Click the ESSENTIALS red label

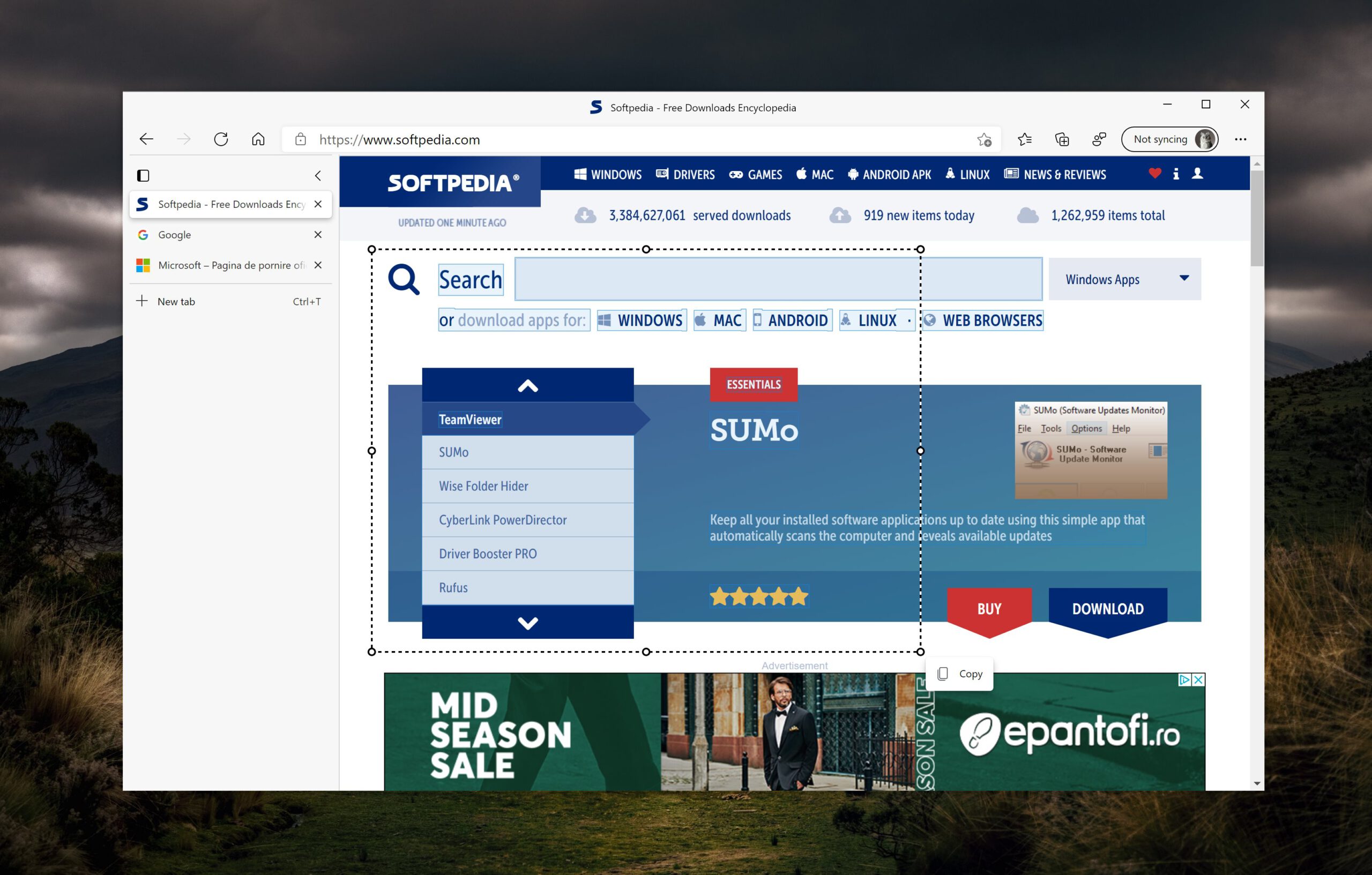point(753,385)
